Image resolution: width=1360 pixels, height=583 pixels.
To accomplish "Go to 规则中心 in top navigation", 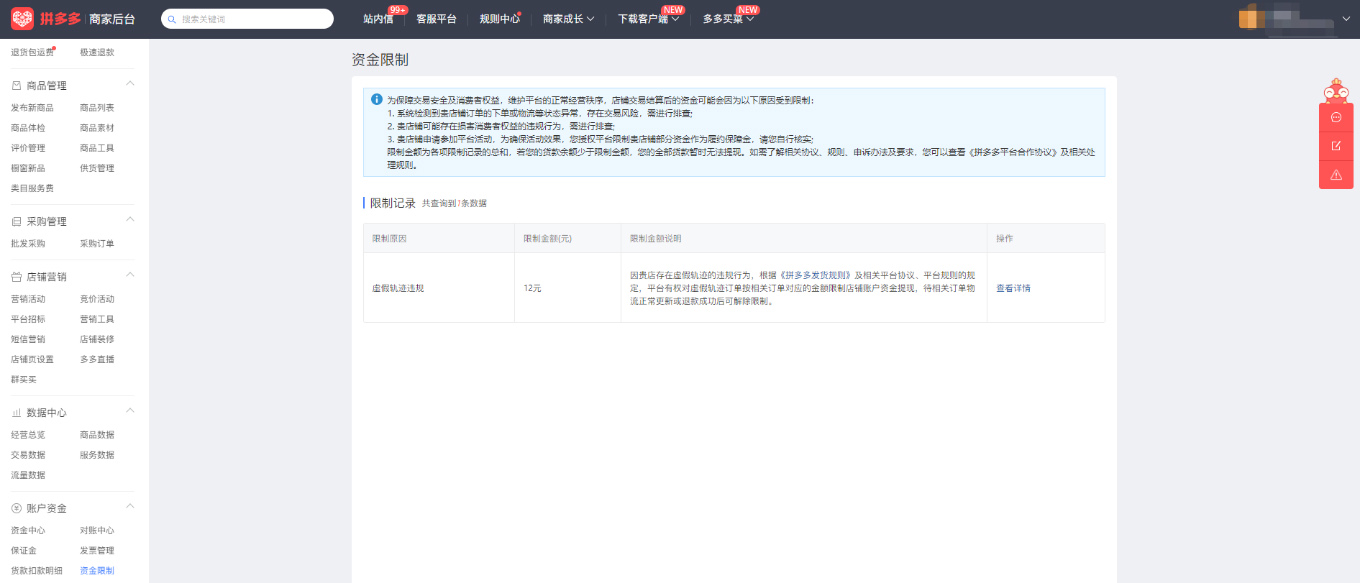I will [x=499, y=19].
